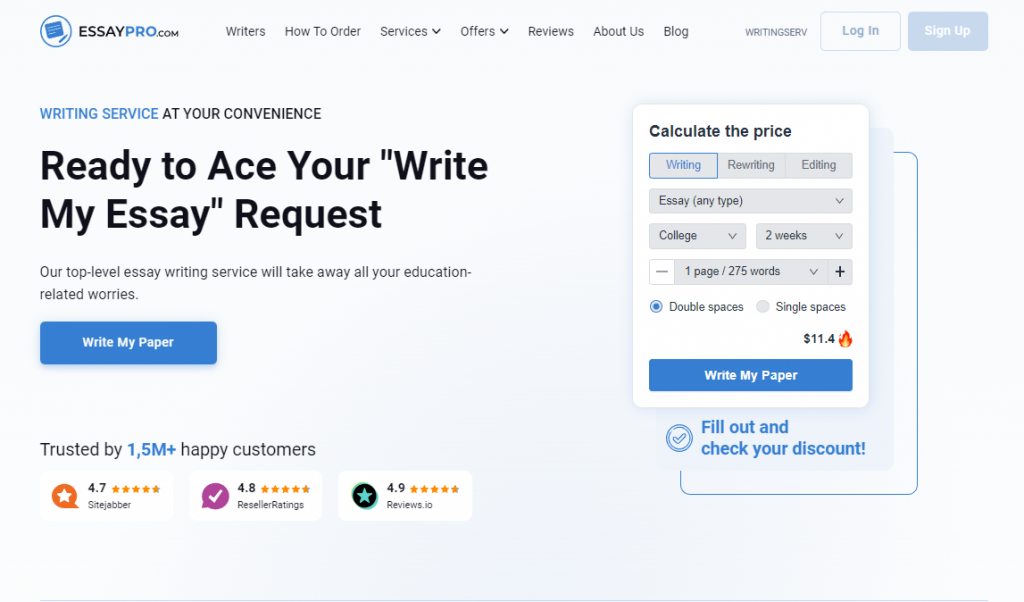Open the 2 weeks deadline dropdown

(804, 236)
